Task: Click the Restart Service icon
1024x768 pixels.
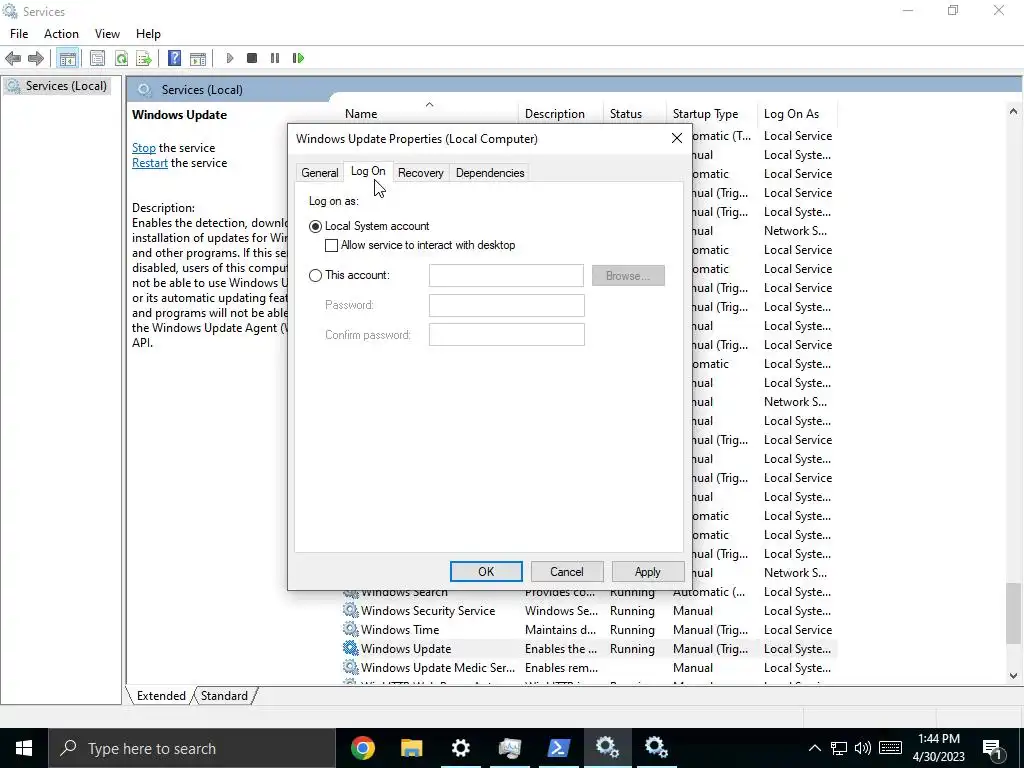Action: click(298, 58)
